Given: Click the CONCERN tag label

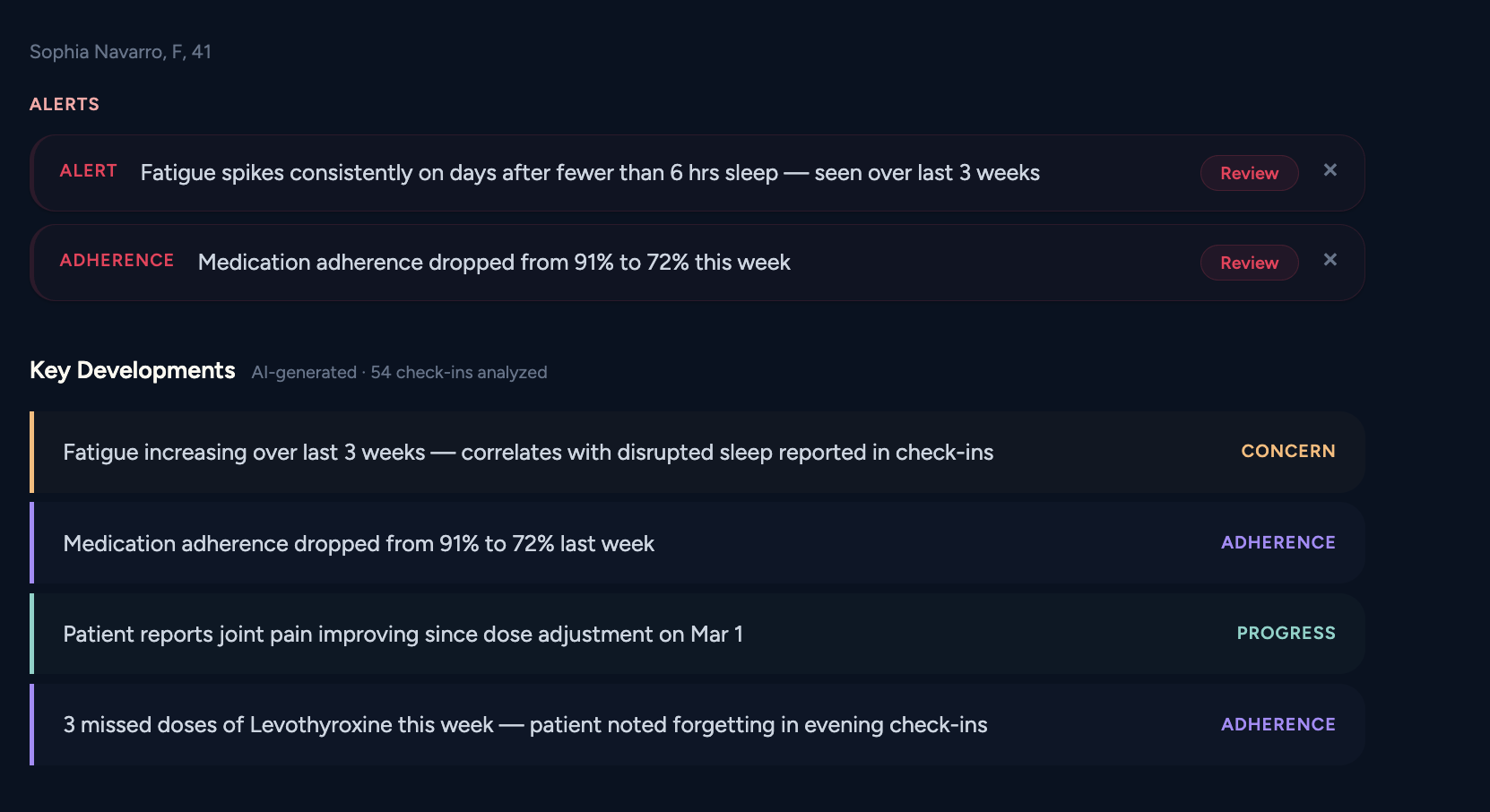Looking at the screenshot, I should coord(1287,452).
